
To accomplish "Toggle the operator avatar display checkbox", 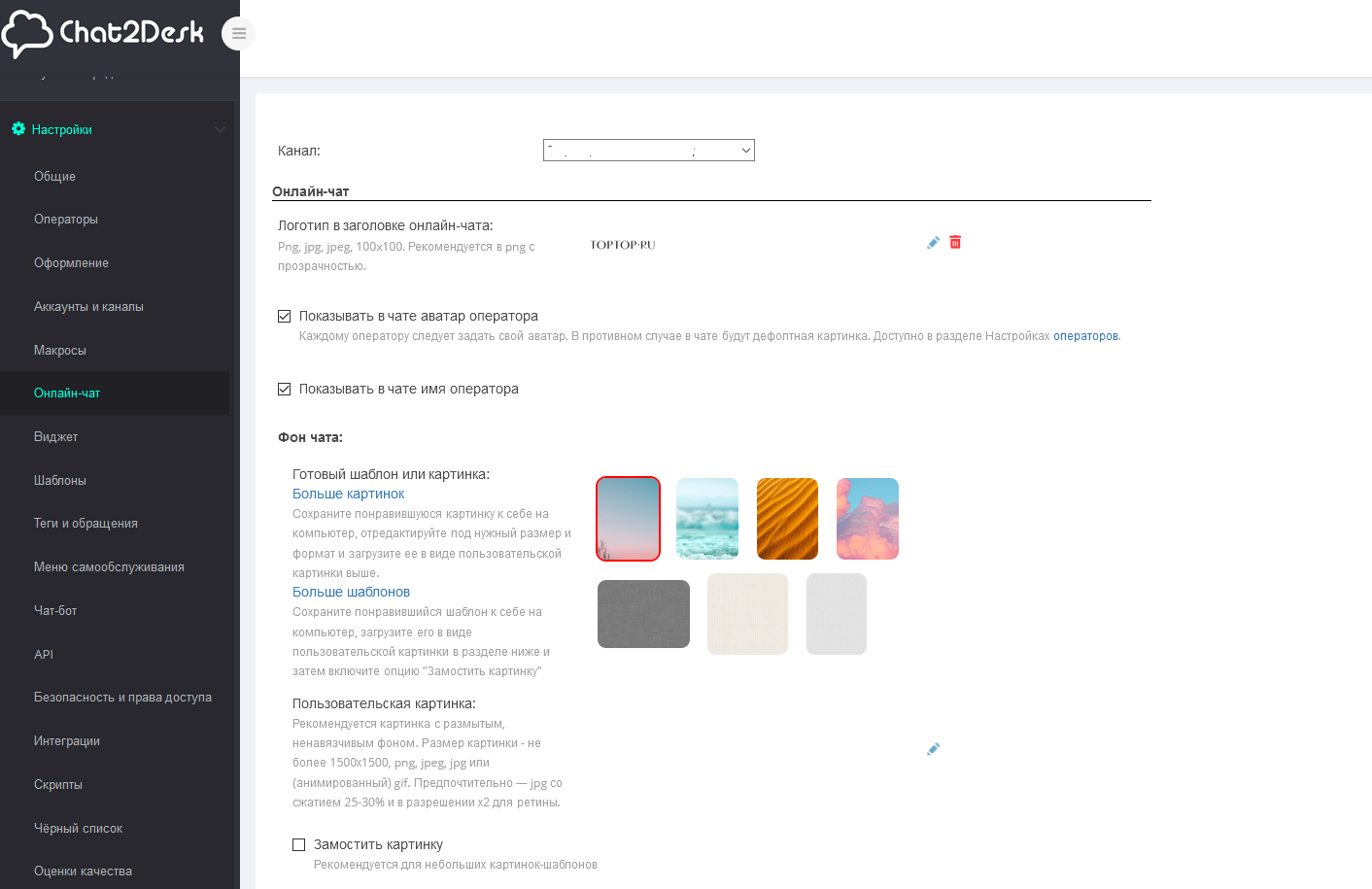I will 285,316.
